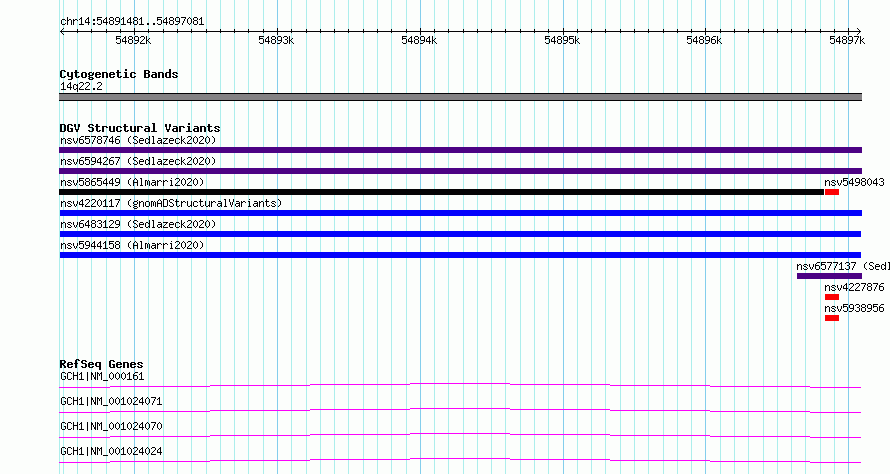
Task: Click the left arrow of the ruler
Action: tap(62, 32)
